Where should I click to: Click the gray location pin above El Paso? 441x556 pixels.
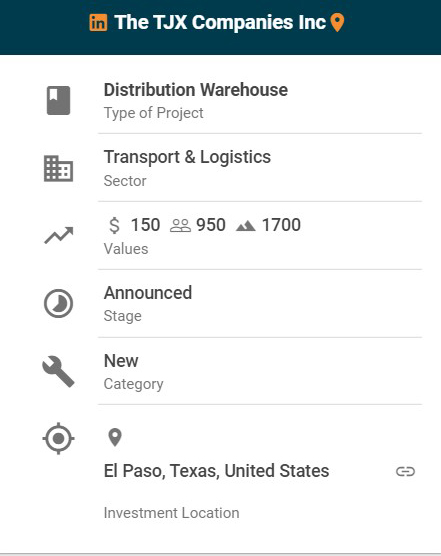click(x=115, y=437)
